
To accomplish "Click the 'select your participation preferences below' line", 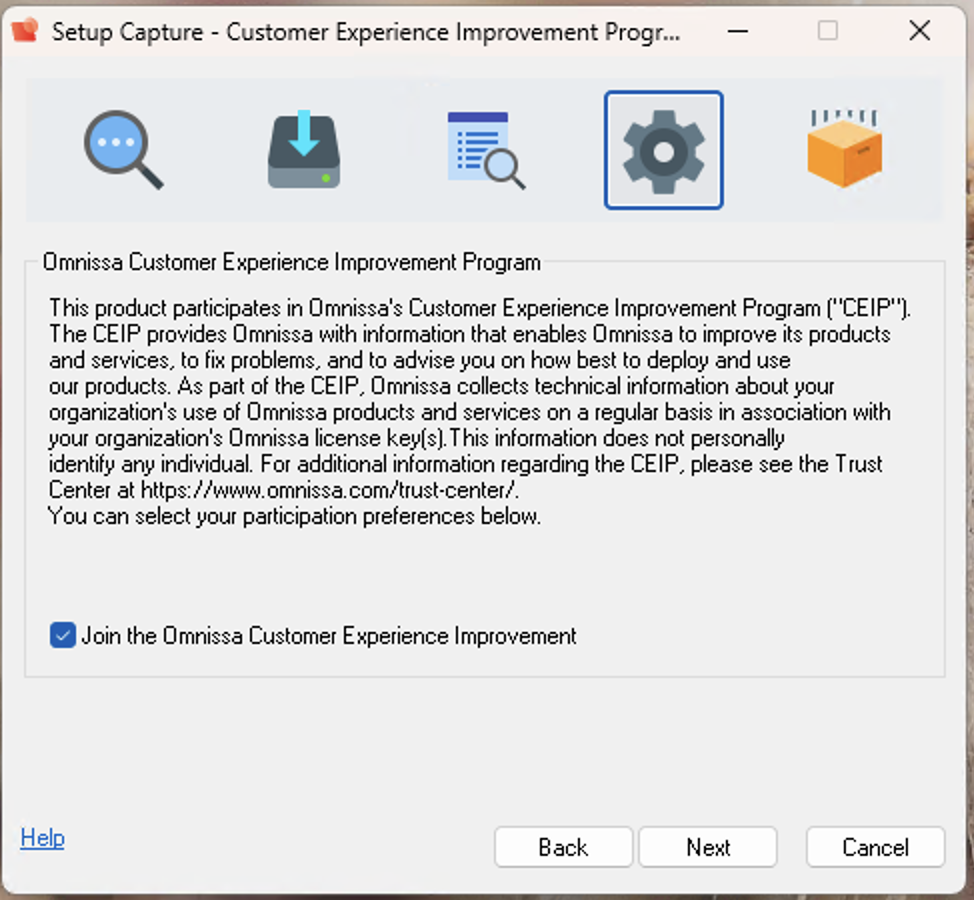I will pyautogui.click(x=295, y=517).
